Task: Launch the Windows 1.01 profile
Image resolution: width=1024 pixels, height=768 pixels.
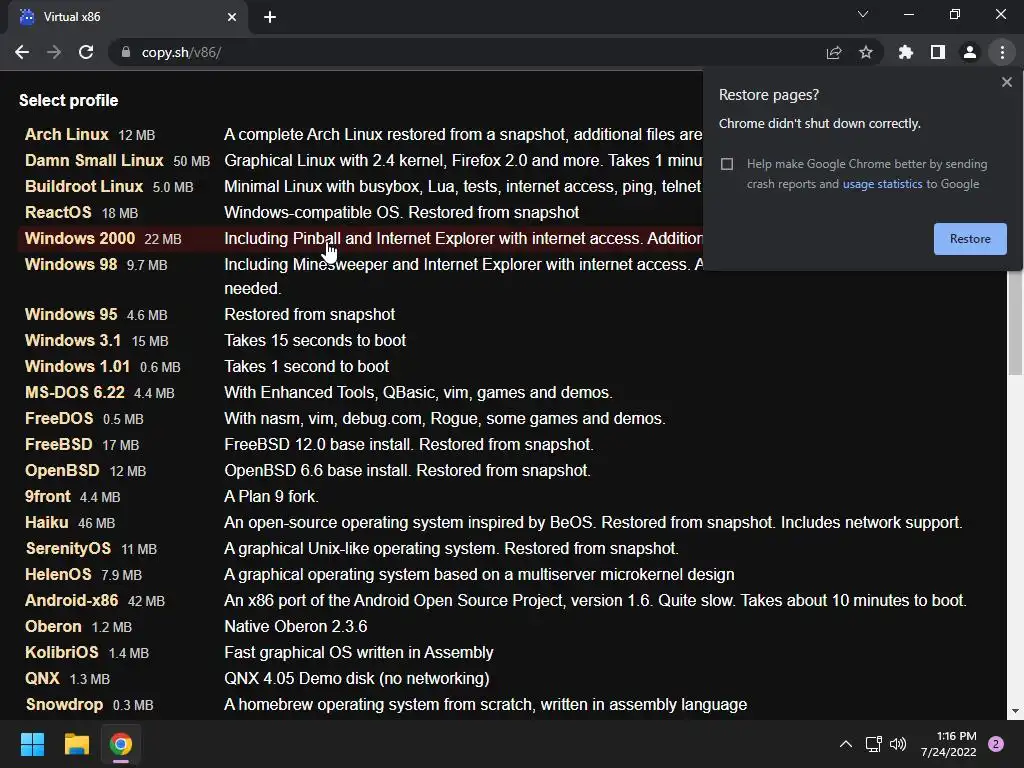Action: [78, 367]
